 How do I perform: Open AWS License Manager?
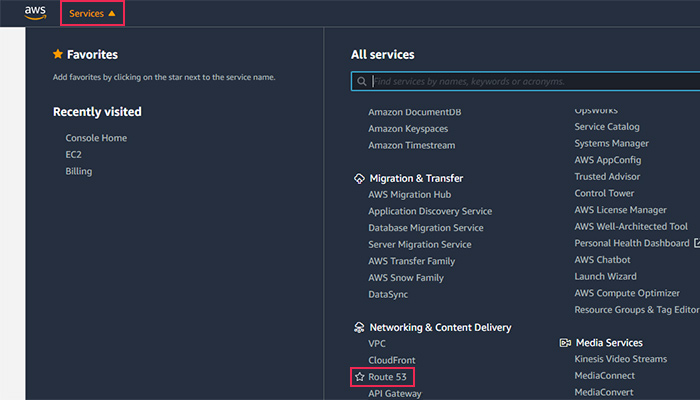tap(621, 210)
